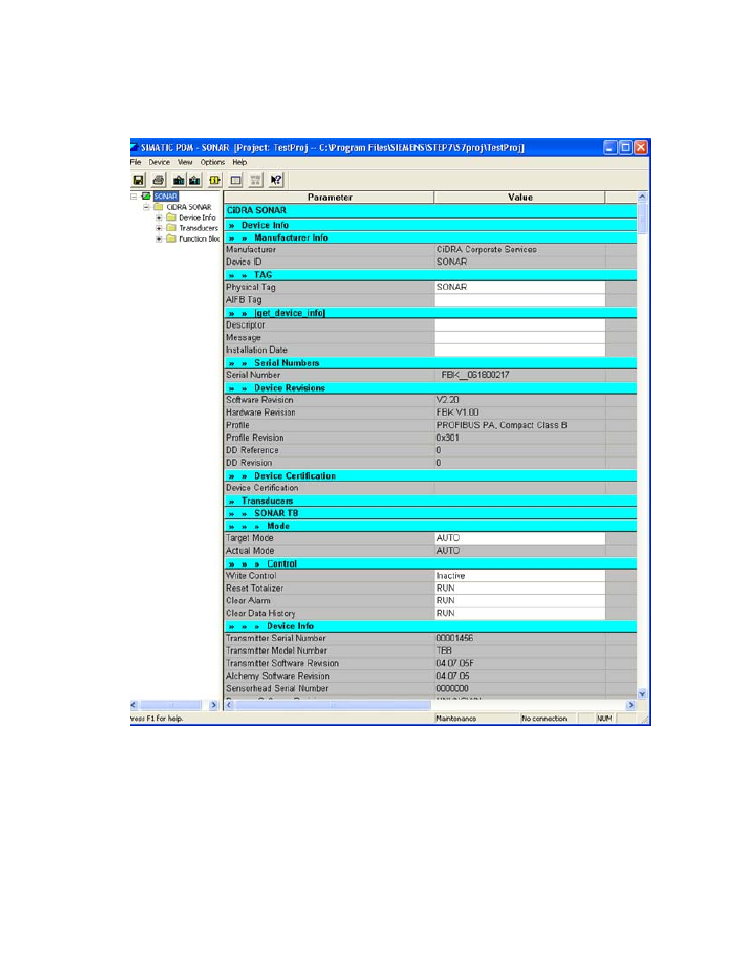Click the Parameter column header
Image resolution: width=737 pixels, height=954 pixels.
[329, 197]
